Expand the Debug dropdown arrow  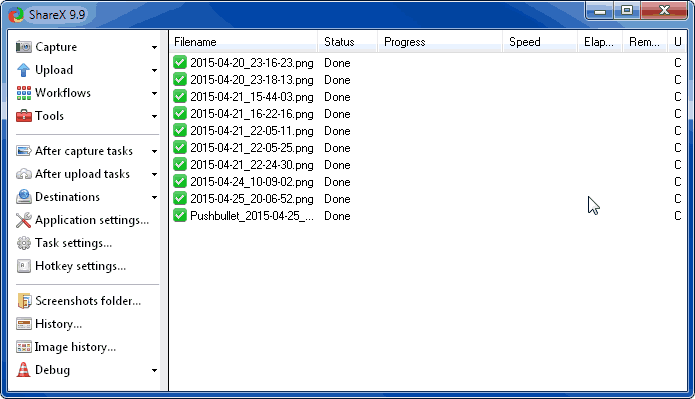[x=154, y=371]
